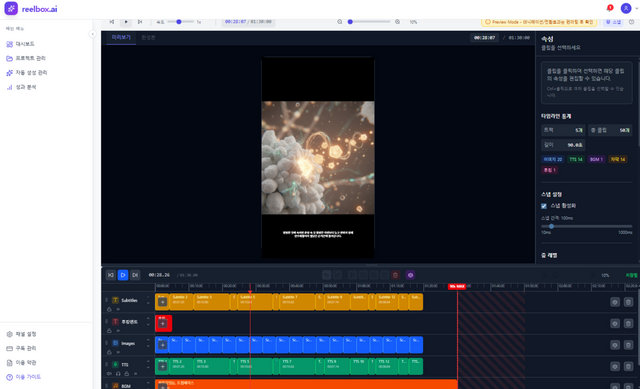Image resolution: width=640 pixels, height=389 pixels.
Task: Toggle the lock on the Subtitles track
Action: [x=109, y=309]
